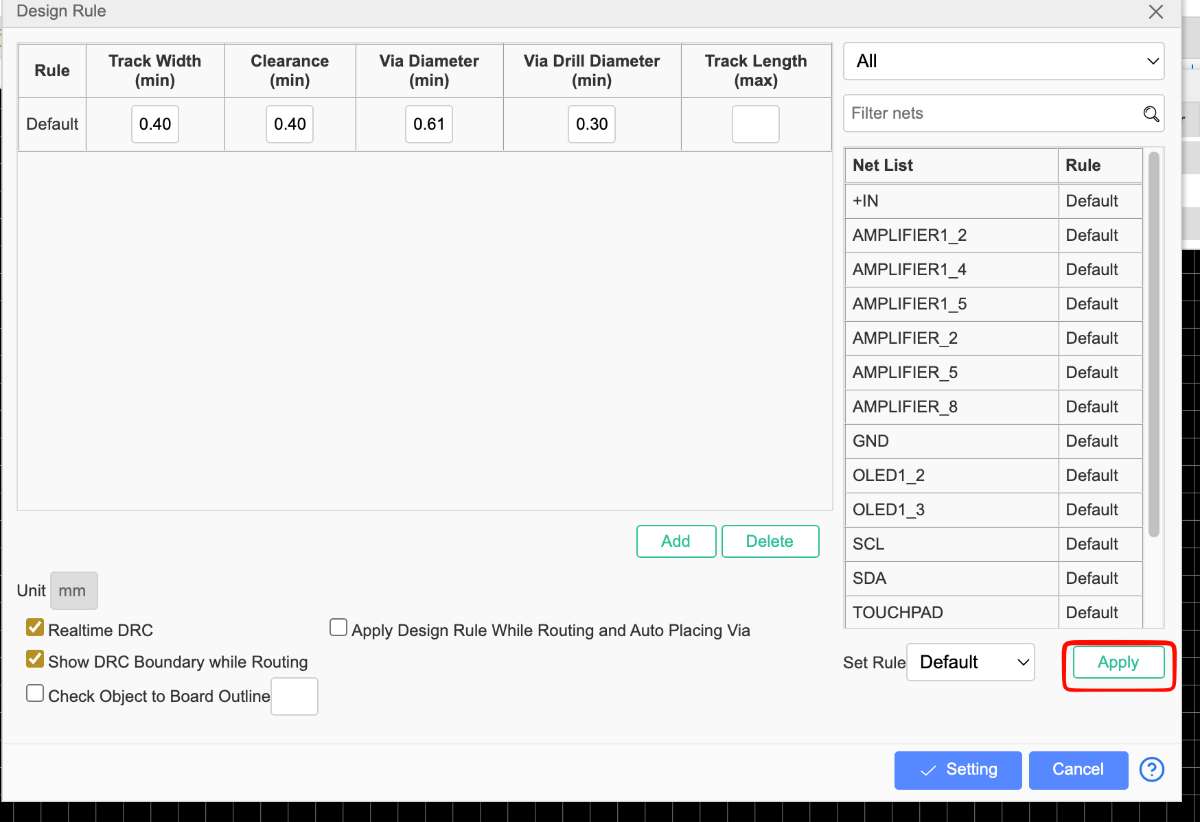The height and width of the screenshot is (822, 1200).
Task: Click the Track Width (min) column header
Action: [x=155, y=70]
